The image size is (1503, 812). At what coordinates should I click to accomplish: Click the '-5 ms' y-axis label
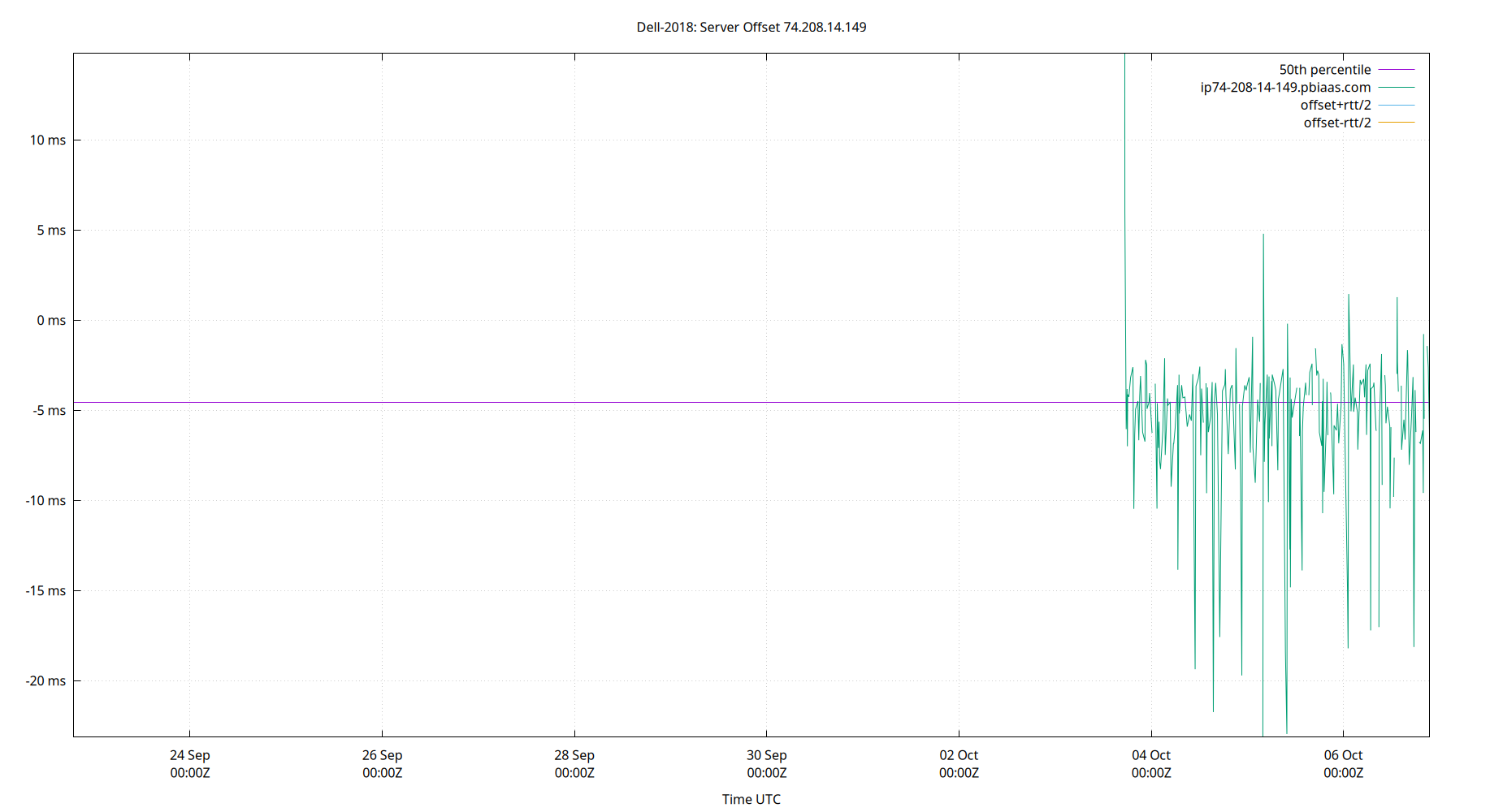point(49,411)
